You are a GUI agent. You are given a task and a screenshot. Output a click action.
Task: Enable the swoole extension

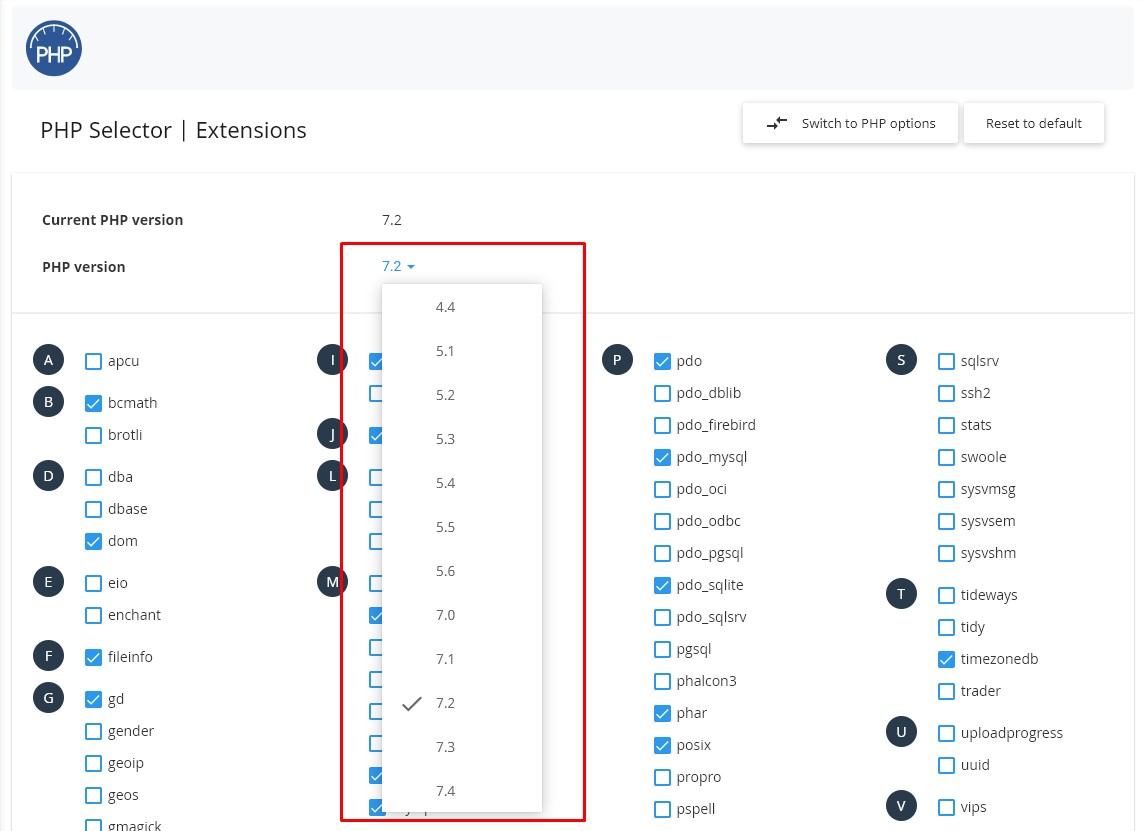tap(946, 457)
